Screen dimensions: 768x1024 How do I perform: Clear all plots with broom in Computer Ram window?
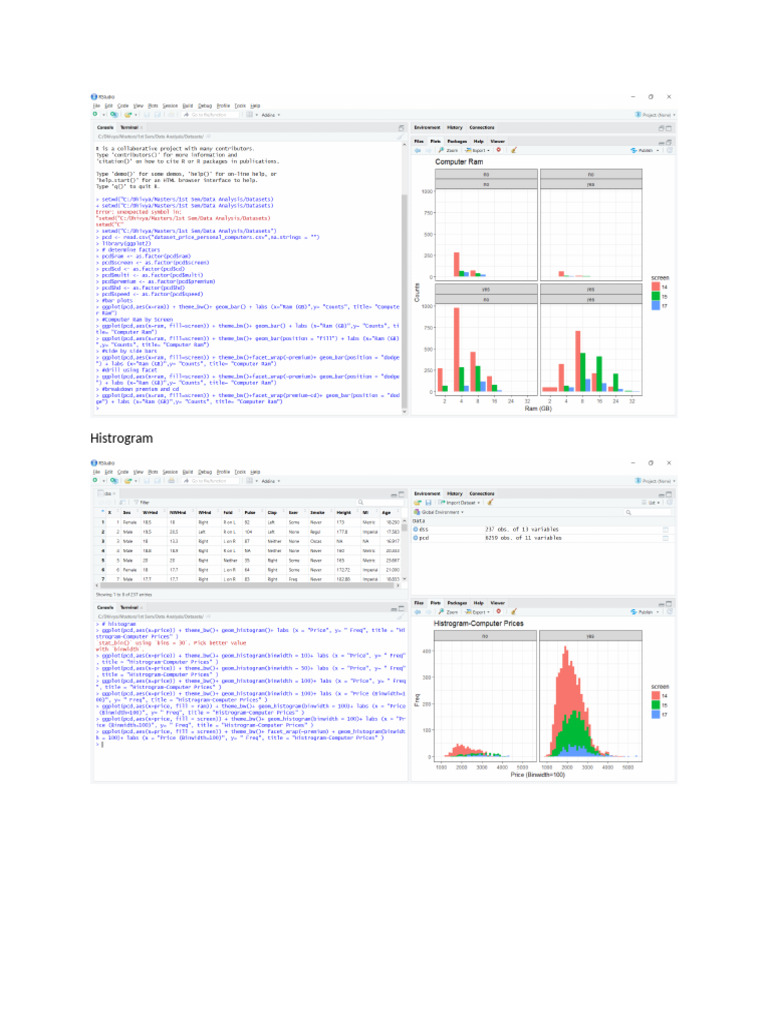[x=513, y=150]
